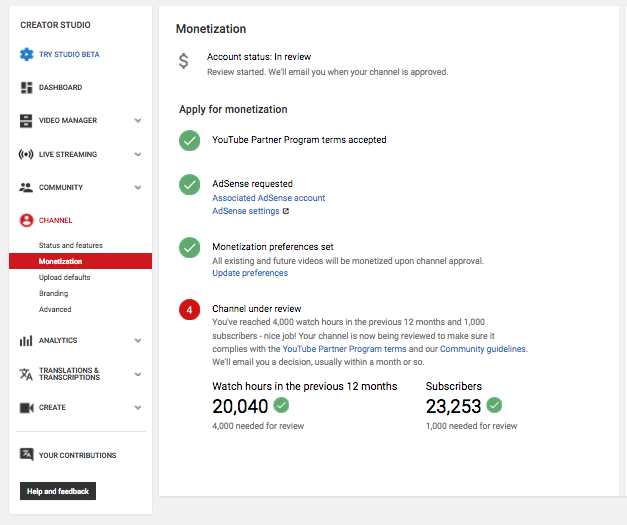The image size is (627, 525).
Task: Open Advanced submenu item
Action: [x=55, y=309]
